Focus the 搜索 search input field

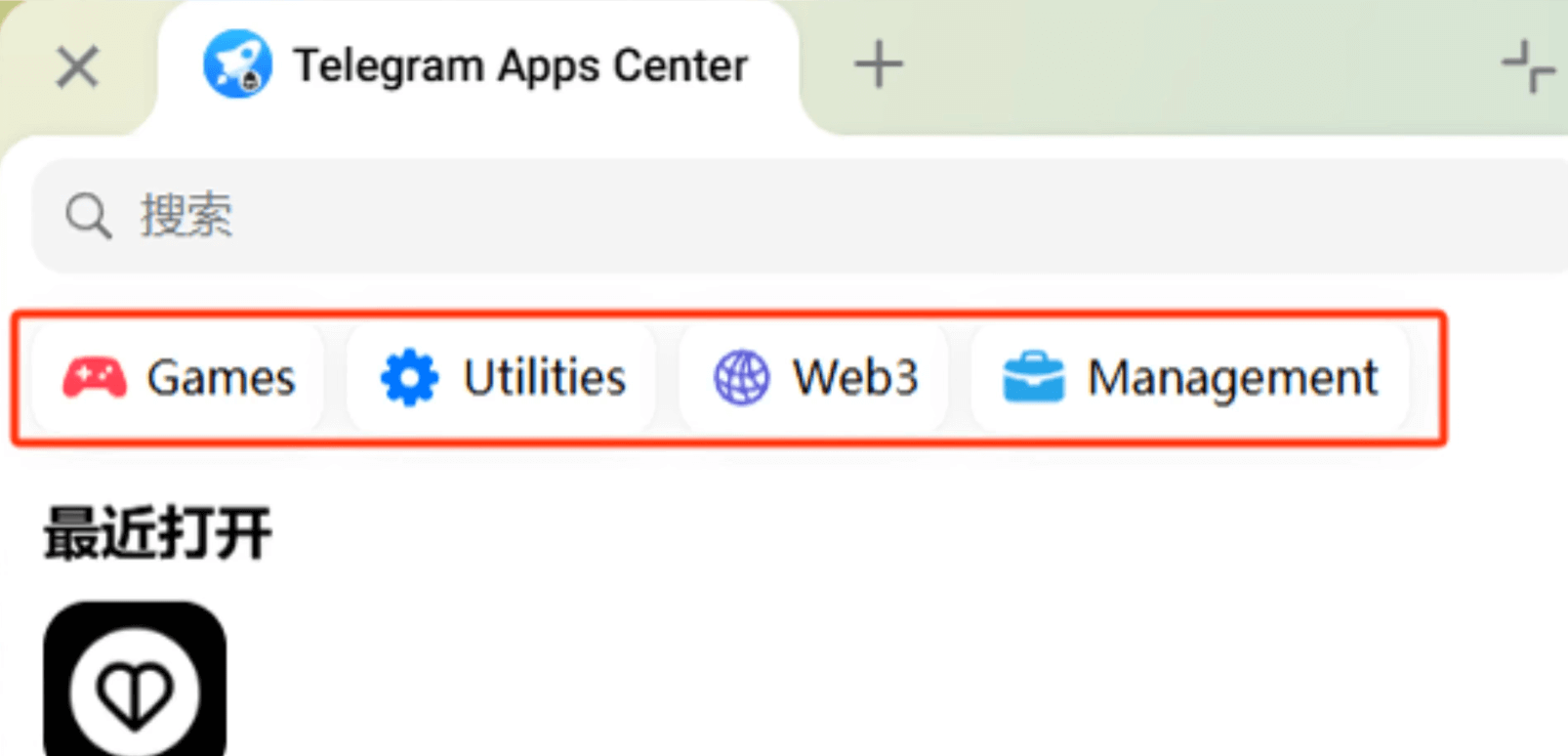point(586,215)
